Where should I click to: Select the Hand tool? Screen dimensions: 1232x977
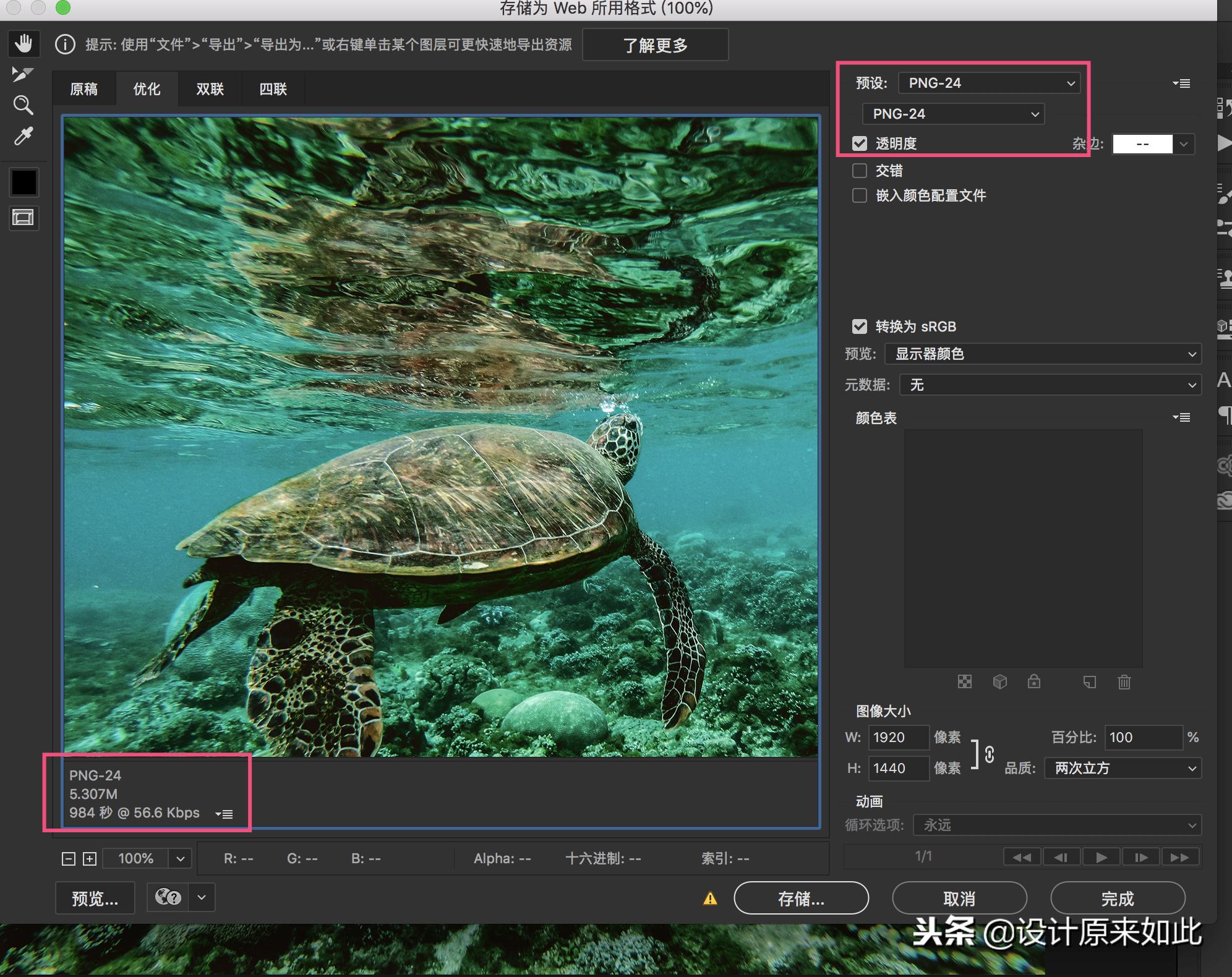(x=24, y=44)
